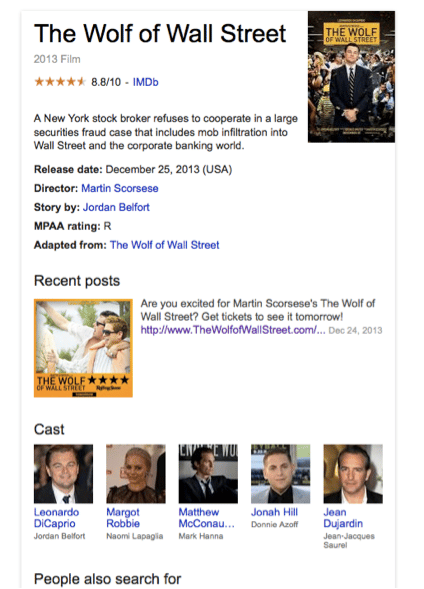424x589 pixels.
Task: Open TheWolfofWallStreet.com link in post
Action: (x=233, y=330)
